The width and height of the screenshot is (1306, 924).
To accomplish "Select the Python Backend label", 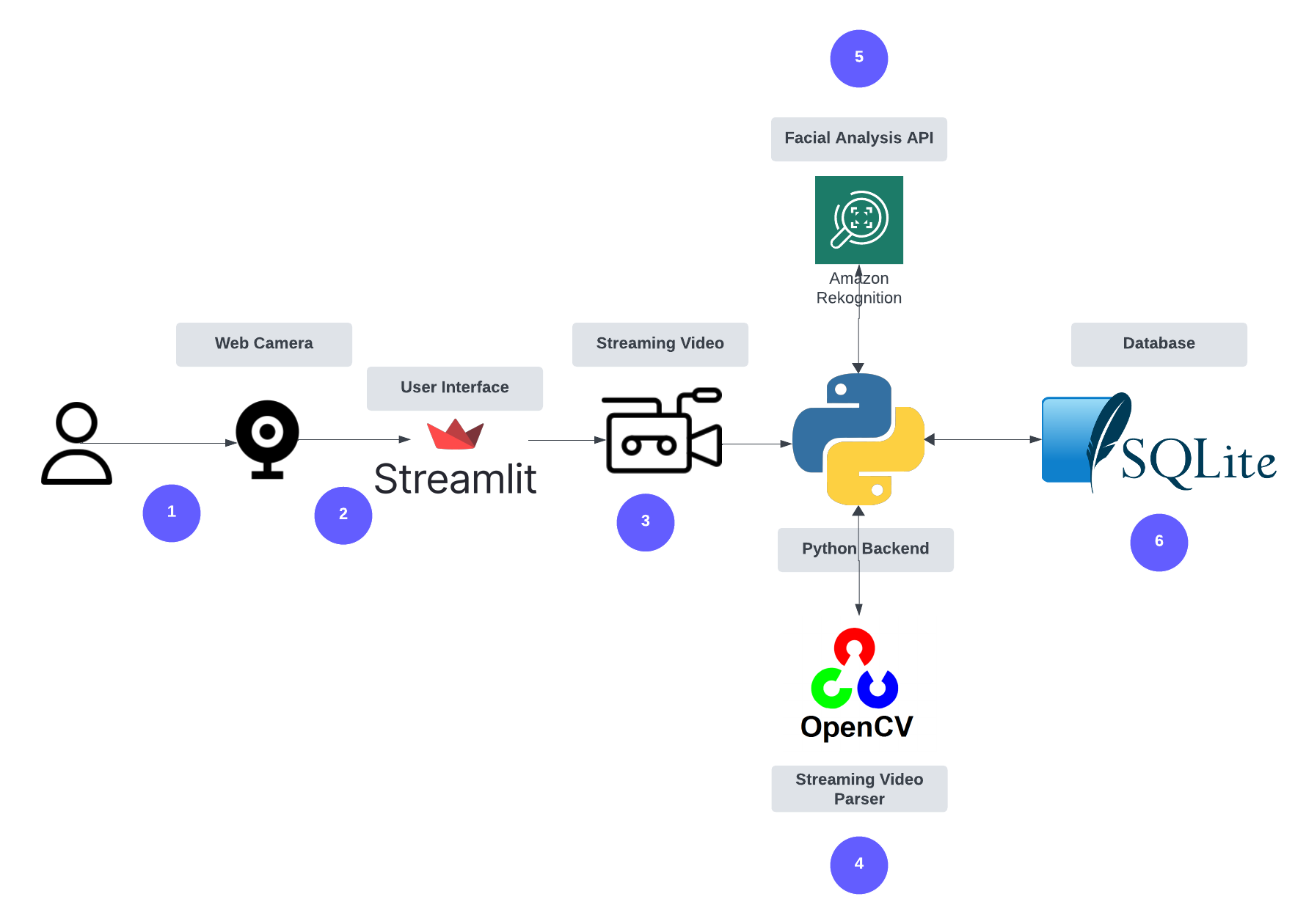I will coord(866,550).
